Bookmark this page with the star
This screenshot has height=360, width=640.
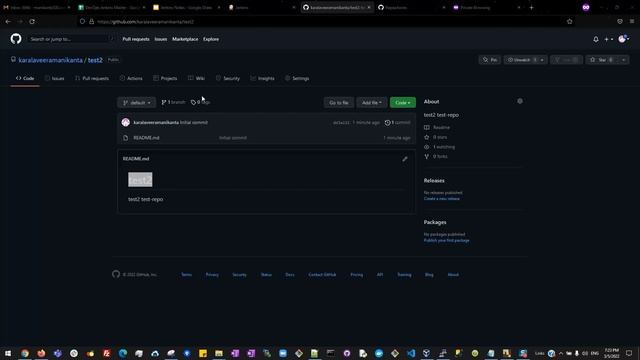tap(570, 22)
